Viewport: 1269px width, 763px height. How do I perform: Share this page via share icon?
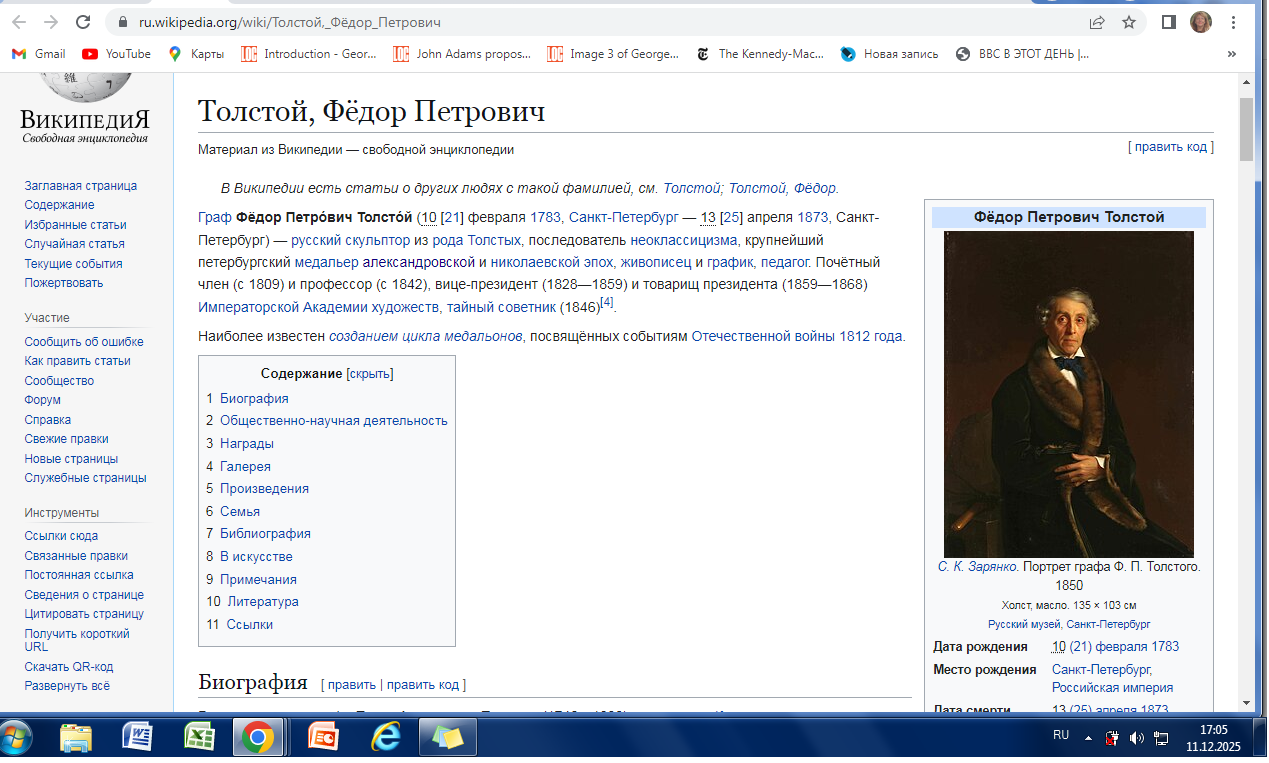(1097, 22)
